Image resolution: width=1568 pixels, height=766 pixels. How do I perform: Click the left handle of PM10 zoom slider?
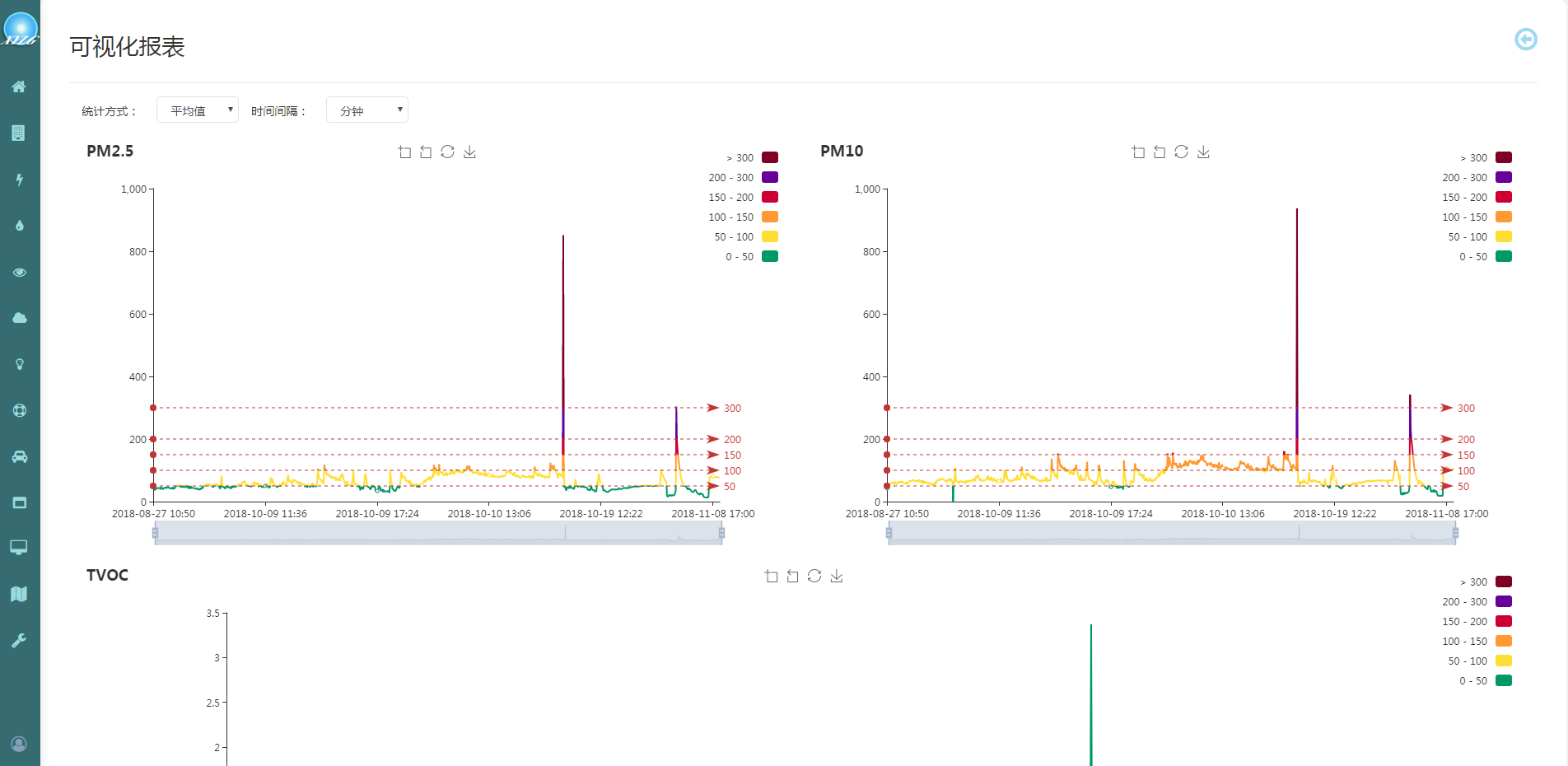click(x=889, y=533)
